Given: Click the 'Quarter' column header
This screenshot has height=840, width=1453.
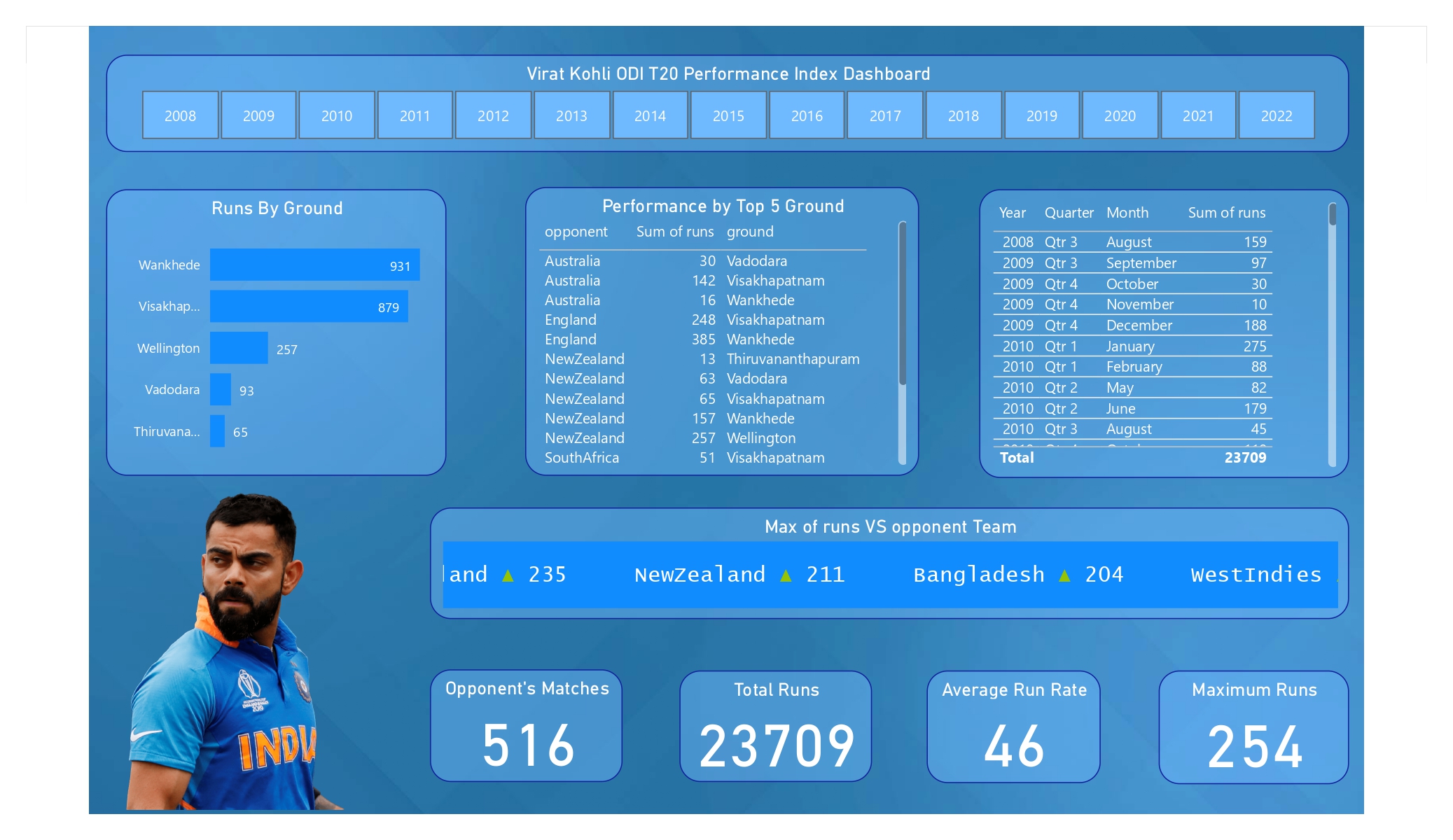Looking at the screenshot, I should pyautogui.click(x=1069, y=213).
